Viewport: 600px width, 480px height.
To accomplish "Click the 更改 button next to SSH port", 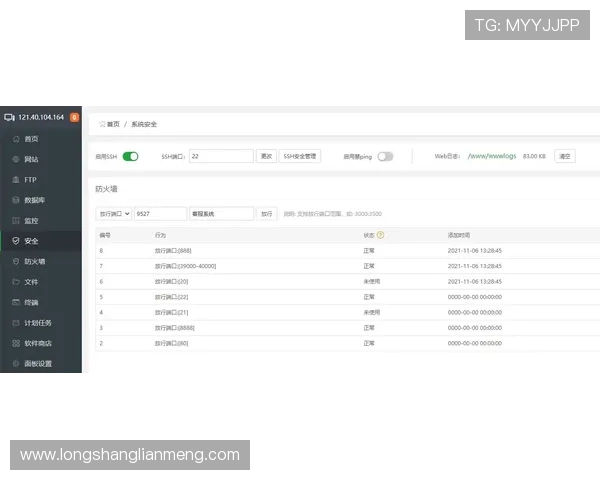I will point(266,156).
